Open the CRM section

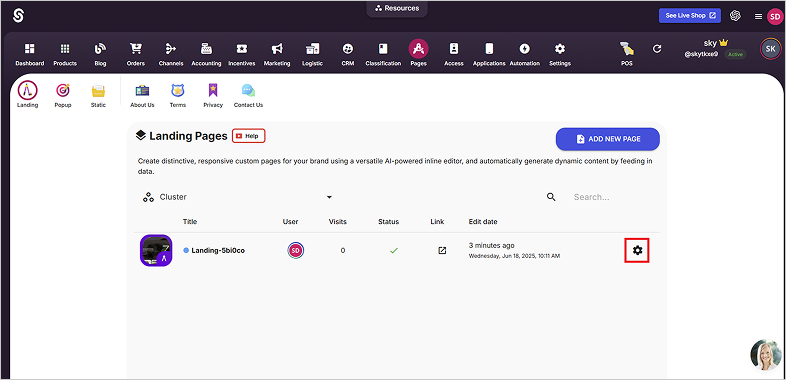[x=348, y=54]
